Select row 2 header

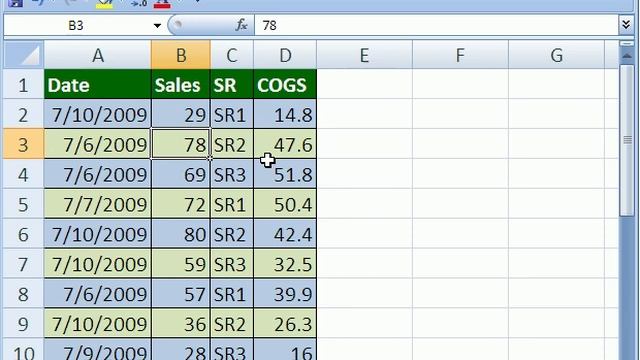coord(23,114)
